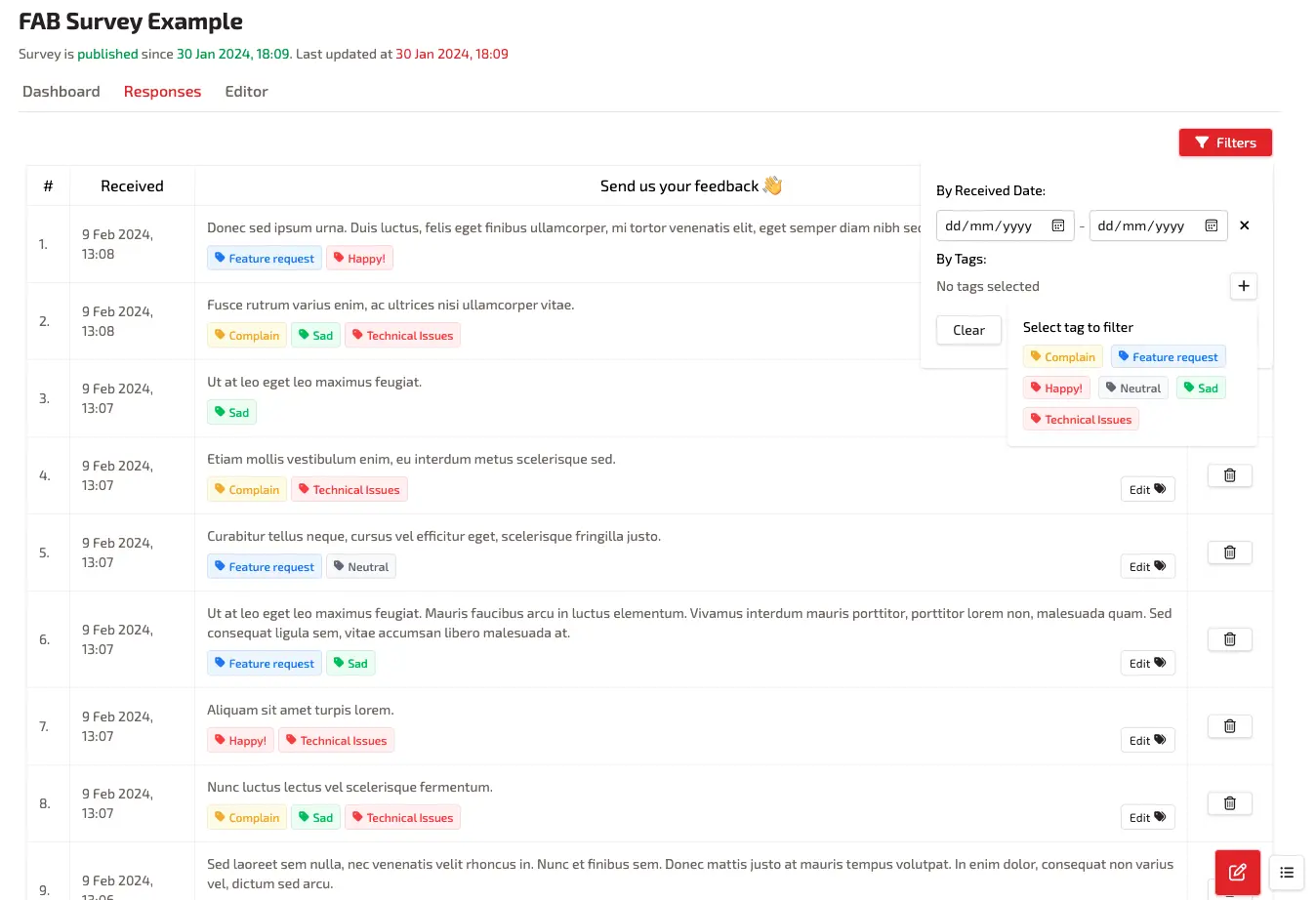Pick the Feature request tag in filter popup
The width and height of the screenshot is (1316, 900).
(1168, 357)
